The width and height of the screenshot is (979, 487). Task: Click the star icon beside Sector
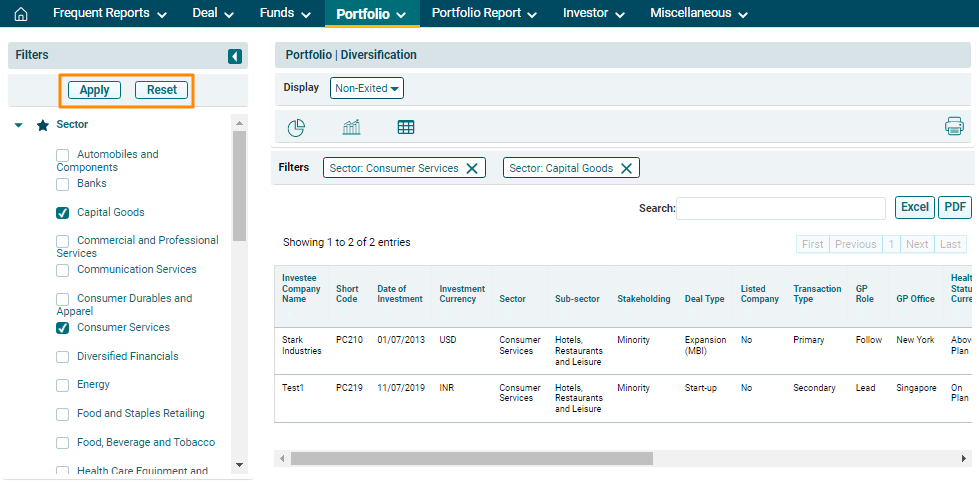coord(43,126)
